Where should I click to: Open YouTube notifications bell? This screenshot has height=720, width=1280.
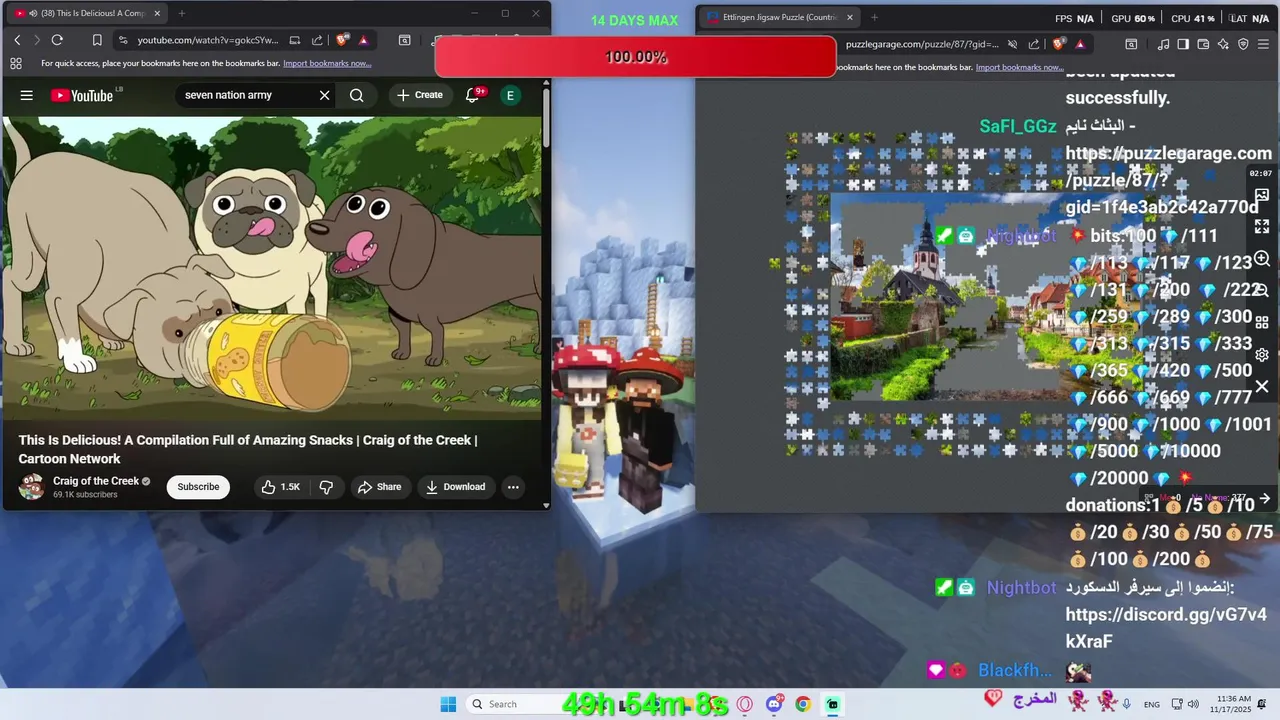(473, 95)
